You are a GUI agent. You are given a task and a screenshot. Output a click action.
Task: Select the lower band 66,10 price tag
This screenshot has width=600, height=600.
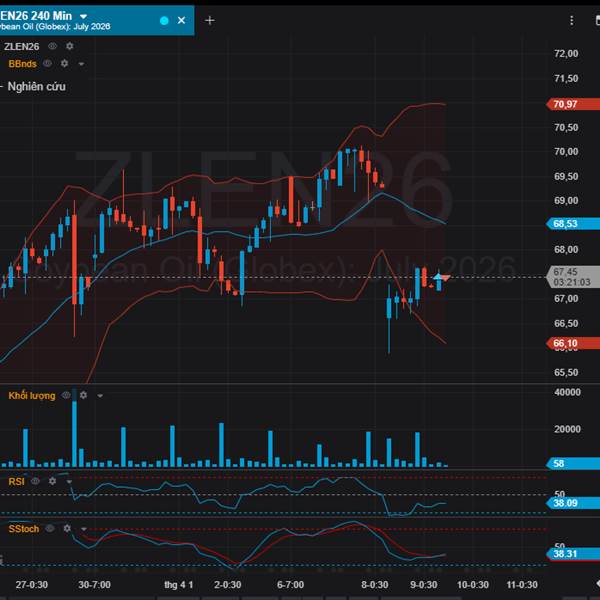tap(573, 343)
